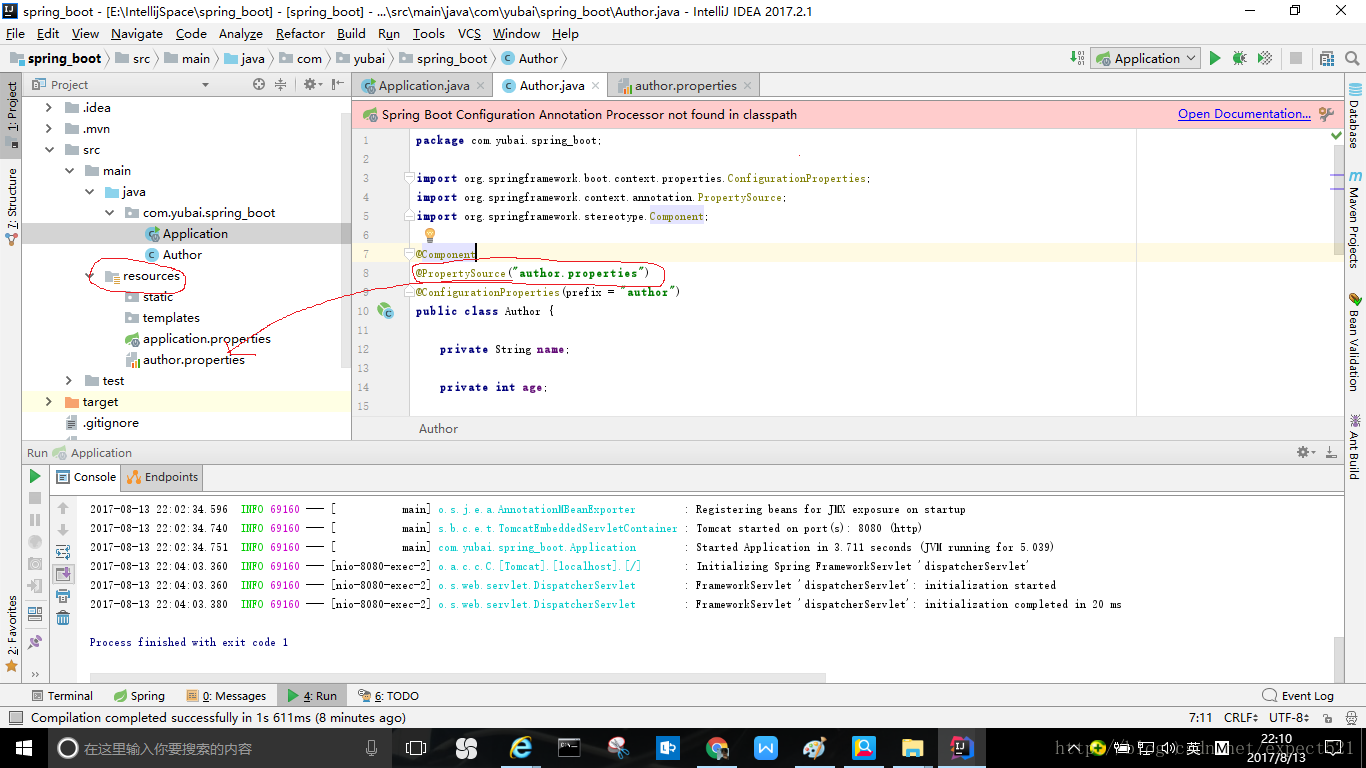
Task: Open Database tool window
Action: tap(1354, 118)
